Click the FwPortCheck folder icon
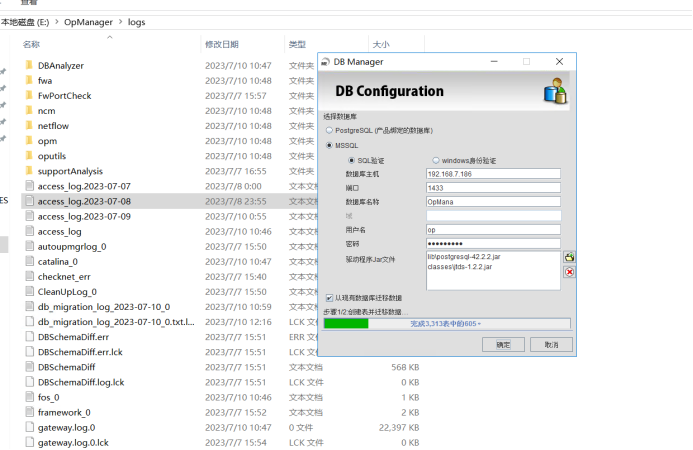693x450 pixels. click(x=29, y=95)
